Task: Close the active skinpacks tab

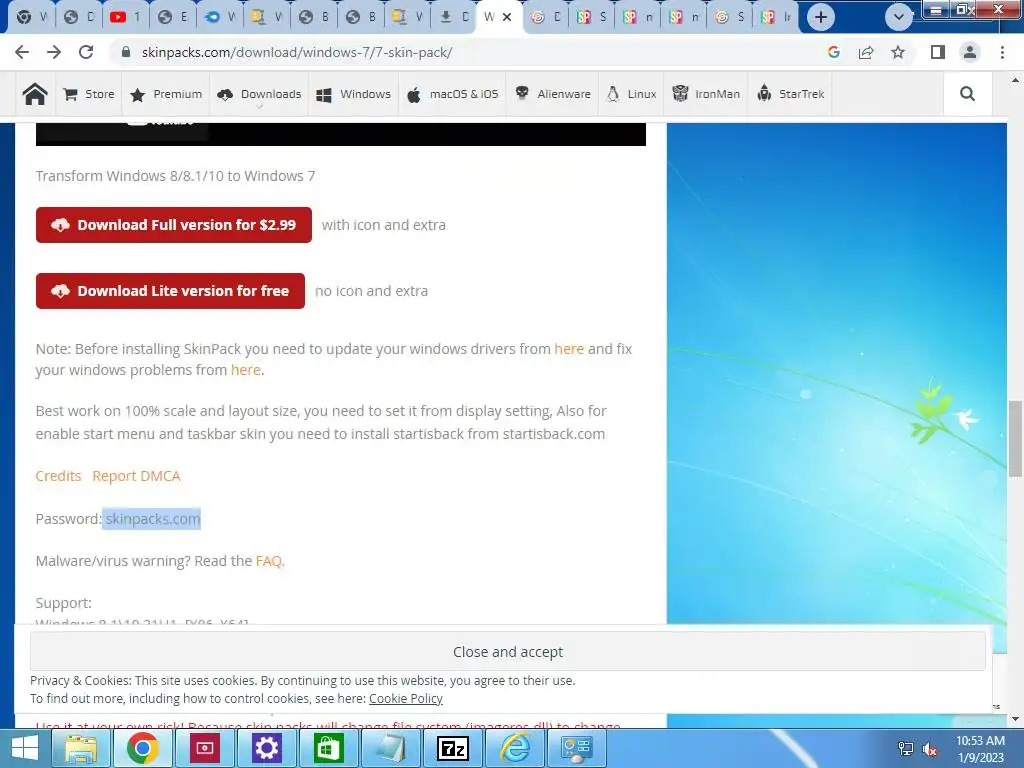Action: point(507,17)
